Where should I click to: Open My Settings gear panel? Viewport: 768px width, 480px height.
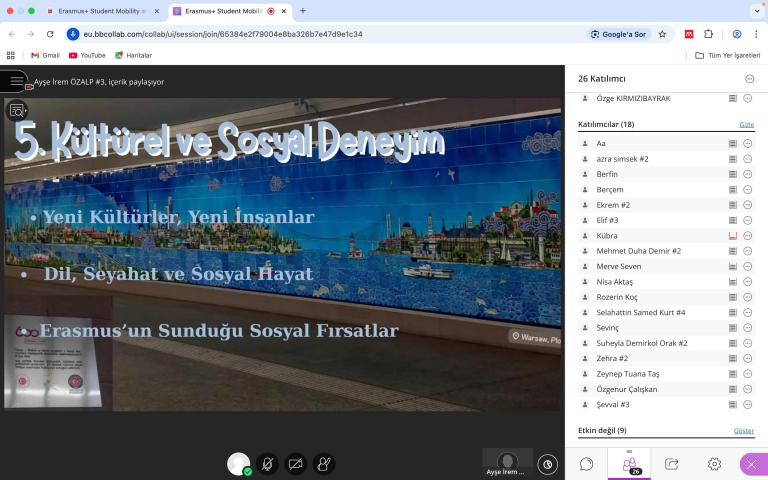coord(714,464)
